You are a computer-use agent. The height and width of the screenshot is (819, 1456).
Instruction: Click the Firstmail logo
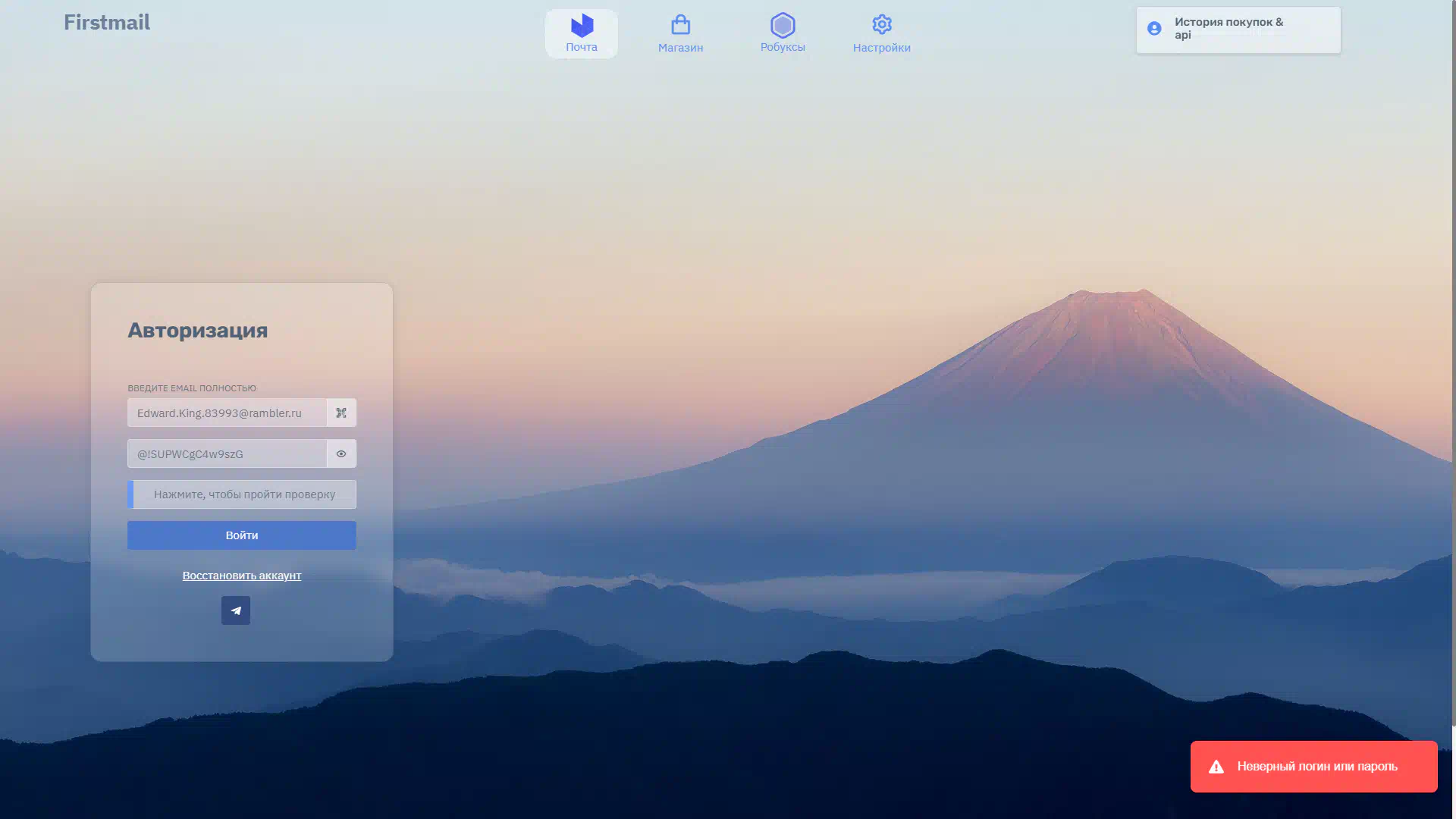click(107, 23)
